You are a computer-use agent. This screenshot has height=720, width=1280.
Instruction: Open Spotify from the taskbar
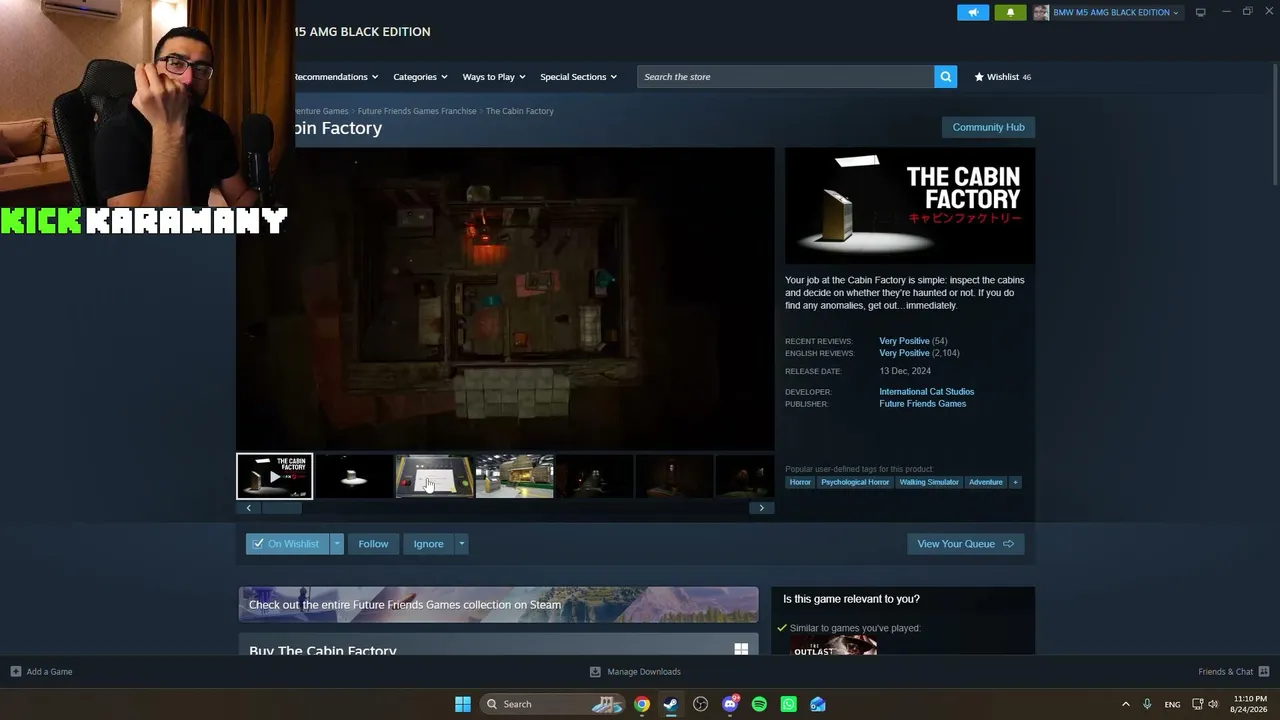[x=759, y=704]
